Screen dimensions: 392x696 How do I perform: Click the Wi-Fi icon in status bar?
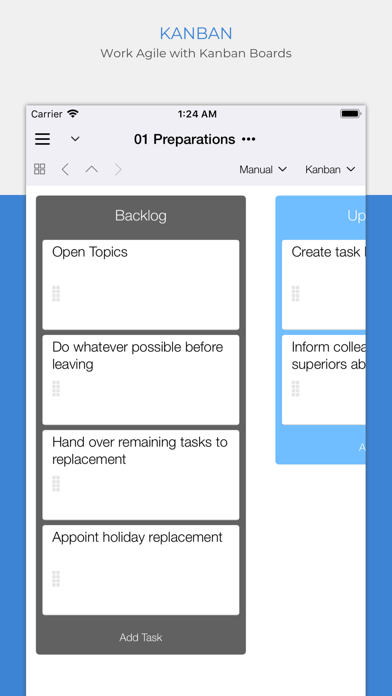click(x=72, y=114)
